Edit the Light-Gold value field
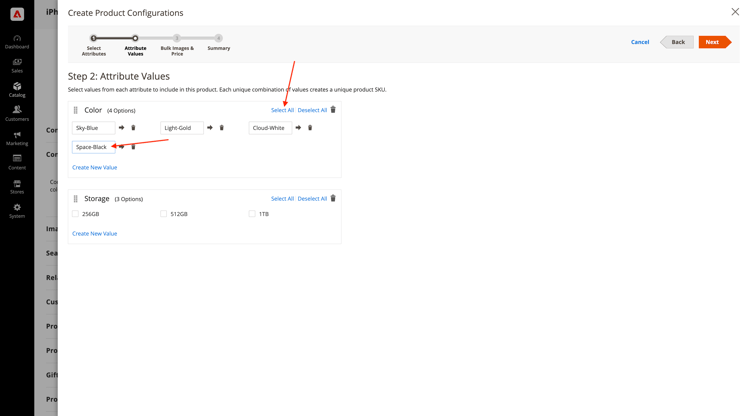 pyautogui.click(x=182, y=128)
